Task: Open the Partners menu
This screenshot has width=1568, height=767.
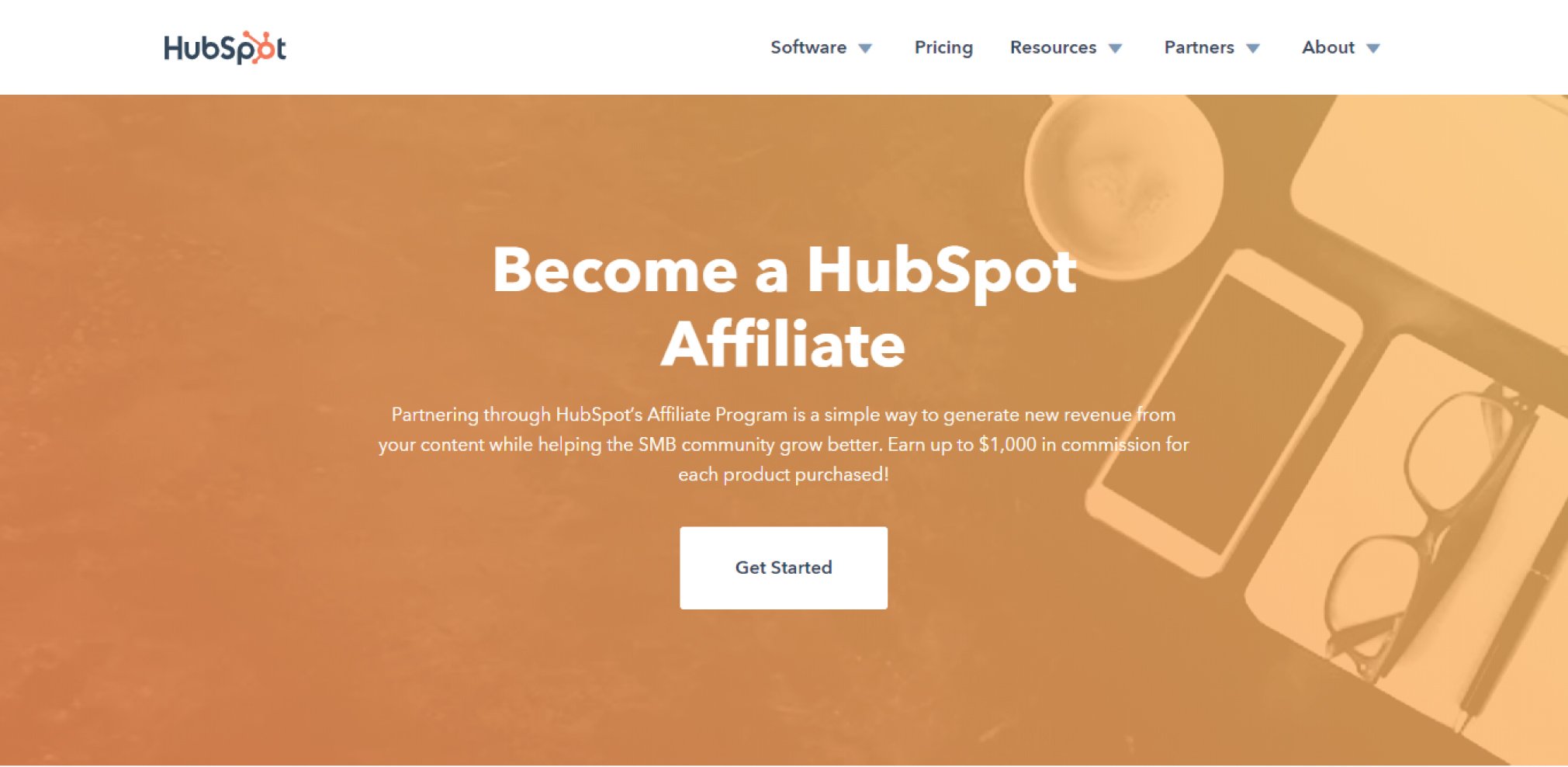Action: 1199,47
